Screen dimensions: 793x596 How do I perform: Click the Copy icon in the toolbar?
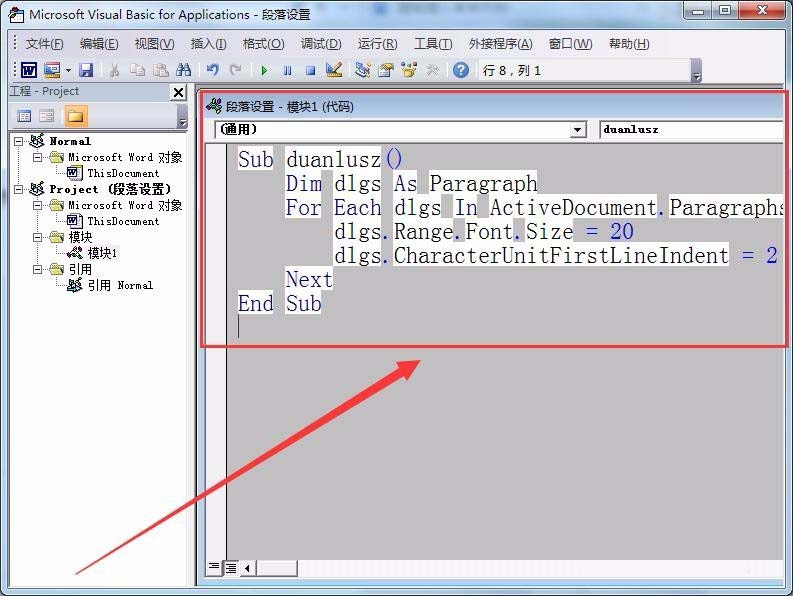pyautogui.click(x=137, y=70)
